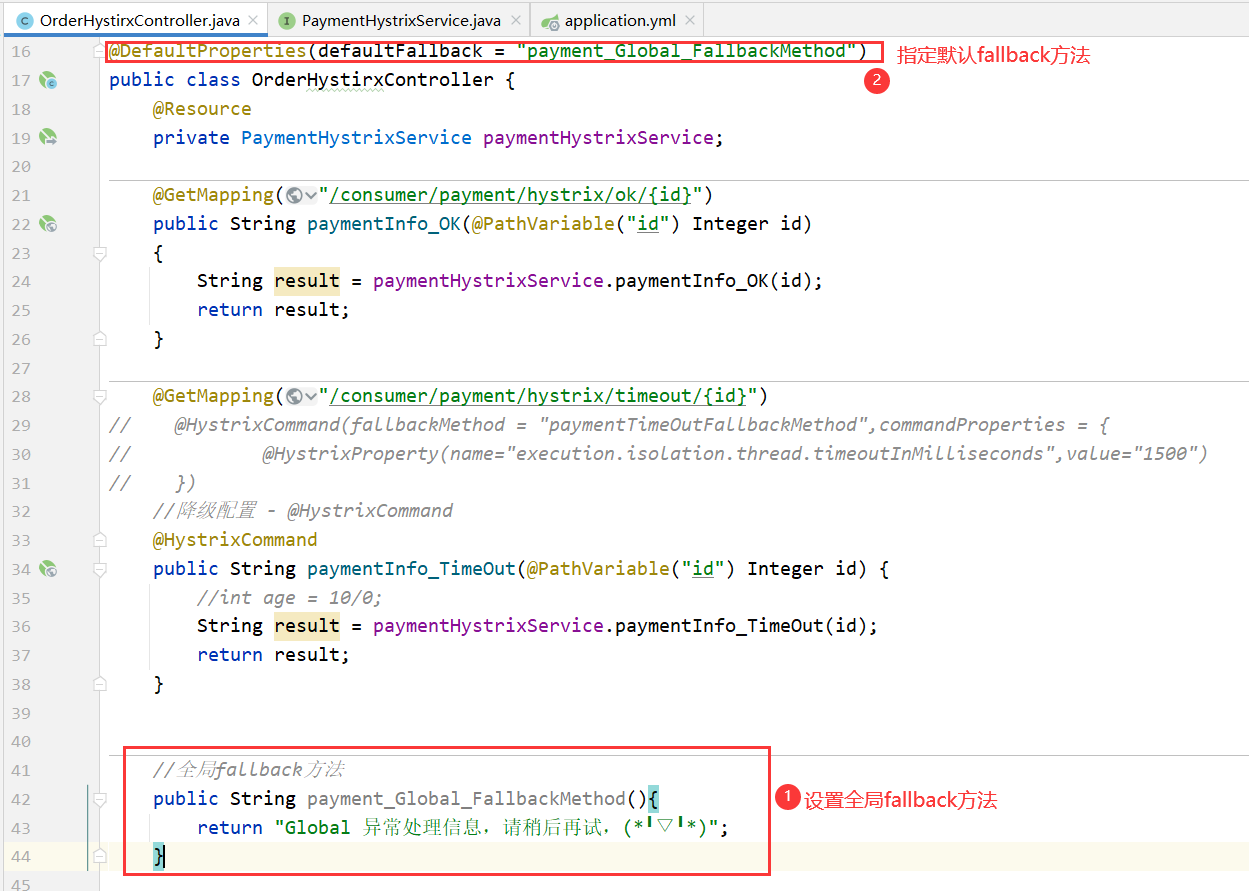The width and height of the screenshot is (1249, 891).
Task: Close the application.yml tab
Action: (x=690, y=20)
